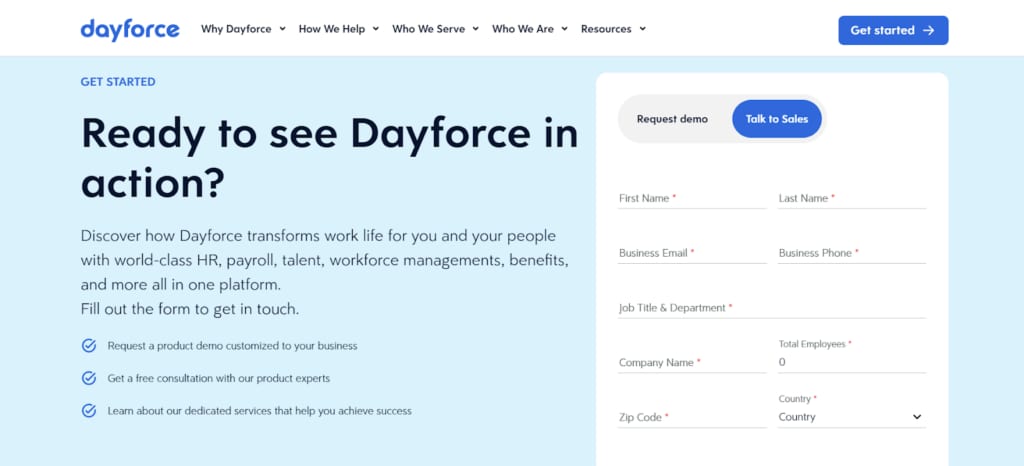Click the checkmark icon beside free consultation text
Image resolution: width=1024 pixels, height=466 pixels.
click(89, 379)
